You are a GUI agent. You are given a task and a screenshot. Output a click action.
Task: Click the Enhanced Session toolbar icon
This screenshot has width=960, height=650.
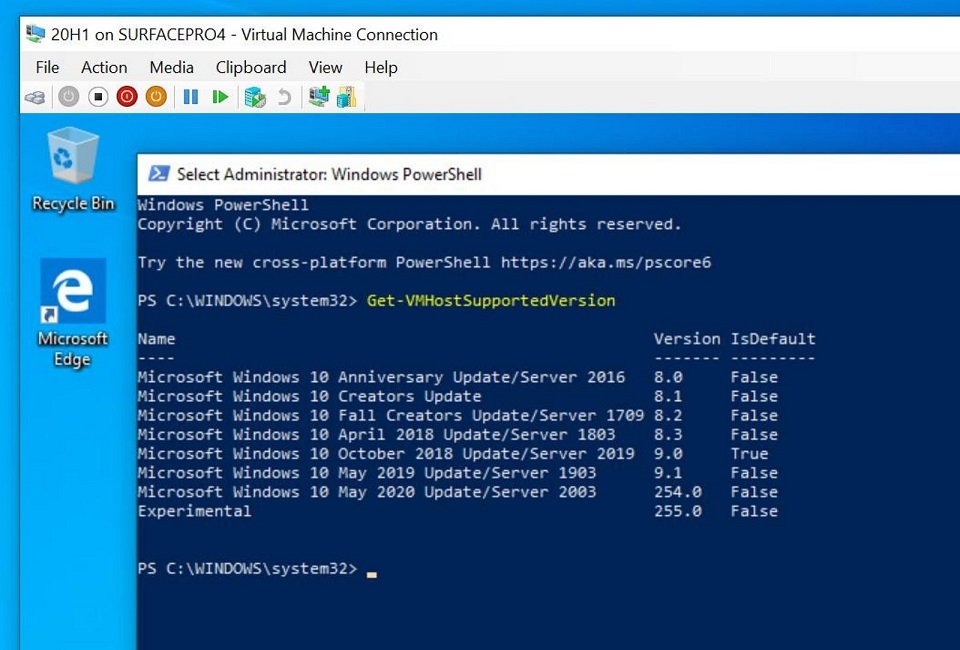coord(319,97)
